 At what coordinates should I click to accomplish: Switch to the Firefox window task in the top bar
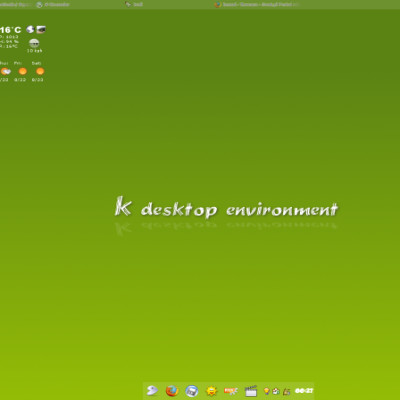coord(257,5)
